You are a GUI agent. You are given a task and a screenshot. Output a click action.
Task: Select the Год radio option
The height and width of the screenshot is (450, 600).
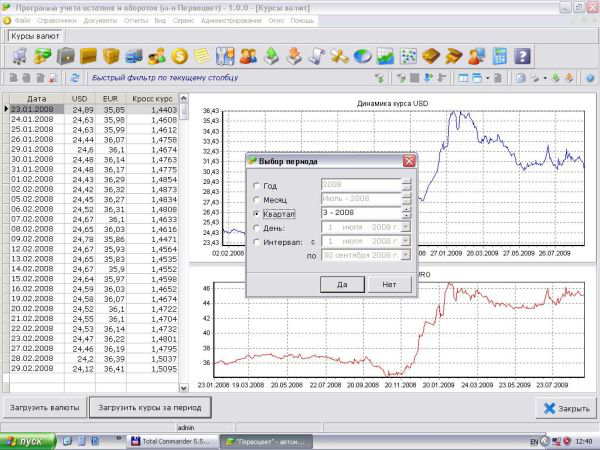click(x=256, y=186)
